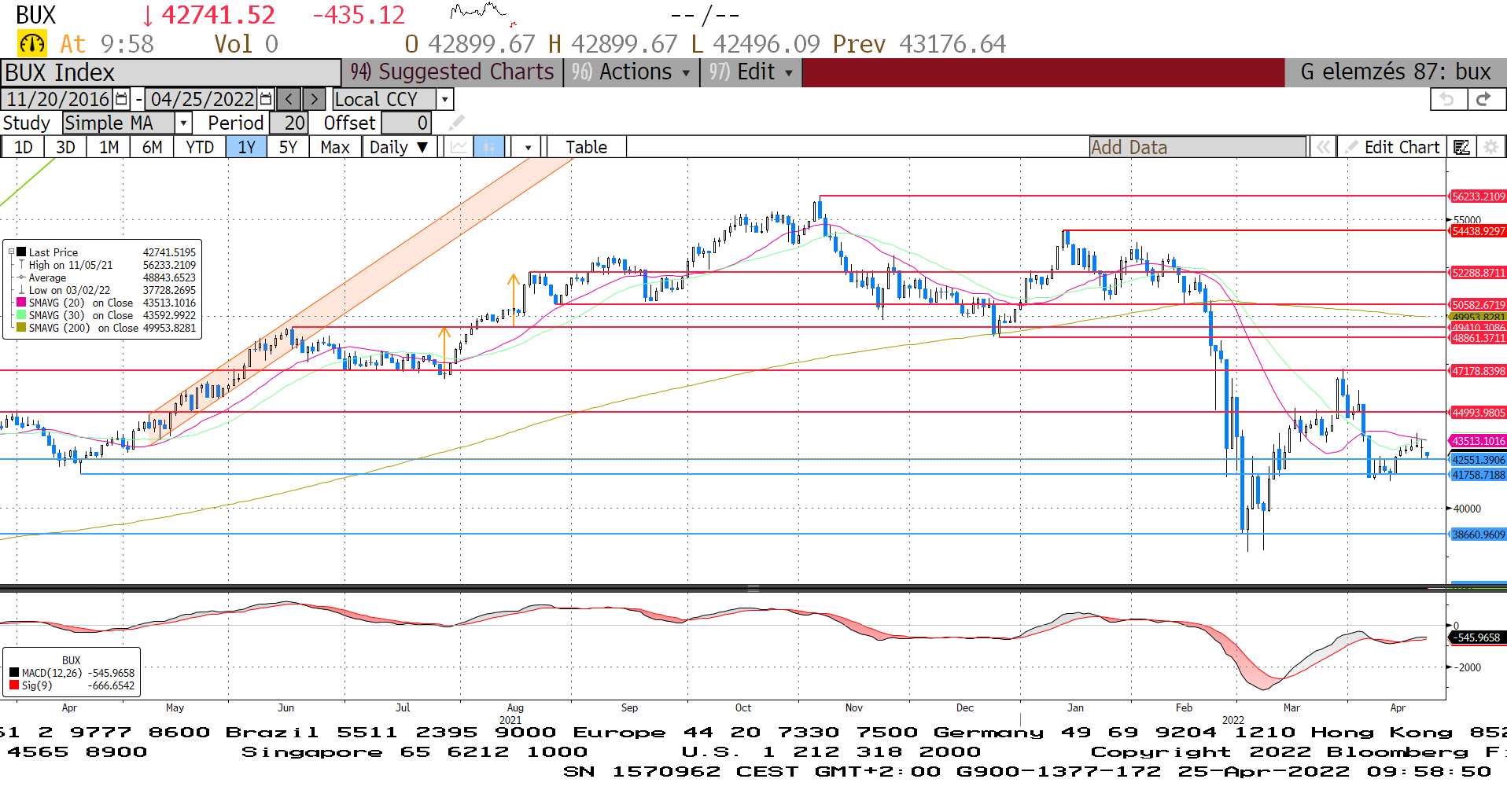Click the 50582.6719 price label

coord(1478,305)
